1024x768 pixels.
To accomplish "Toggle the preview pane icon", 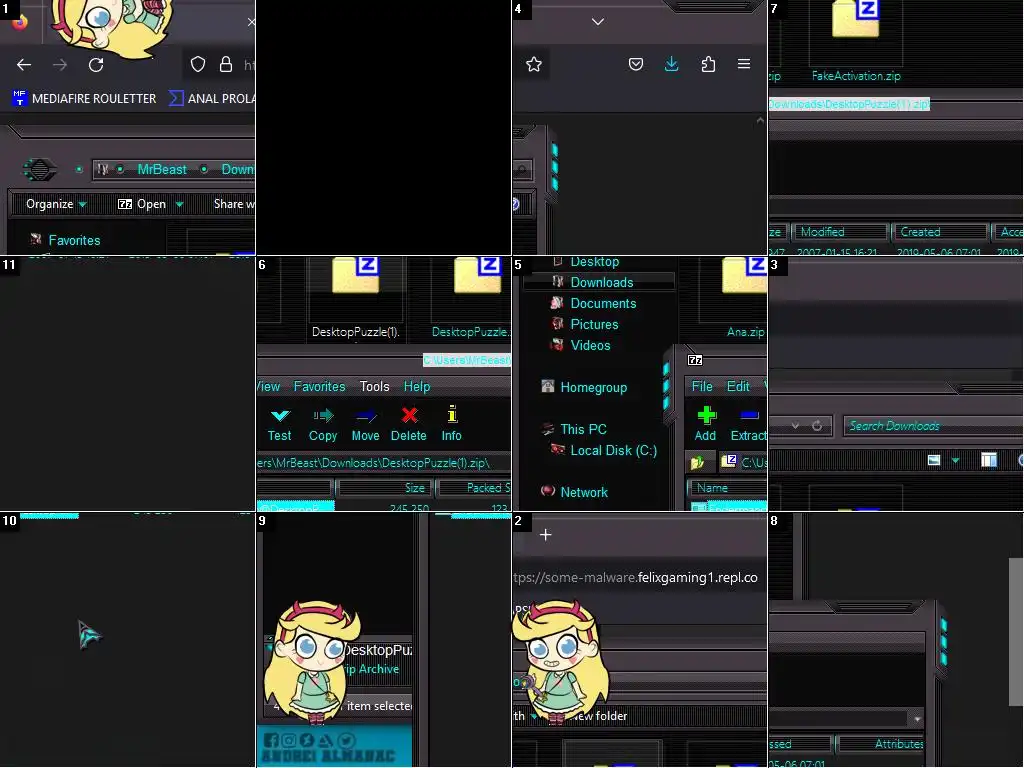I will coord(989,460).
